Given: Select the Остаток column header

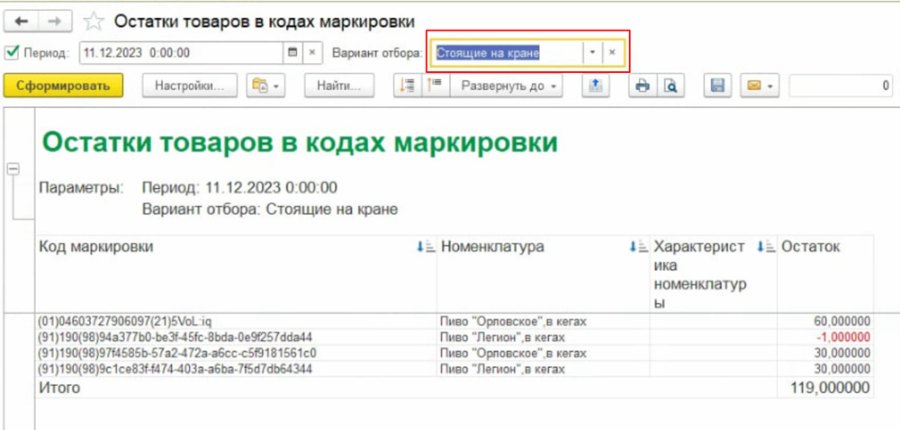Looking at the screenshot, I should tap(810, 247).
